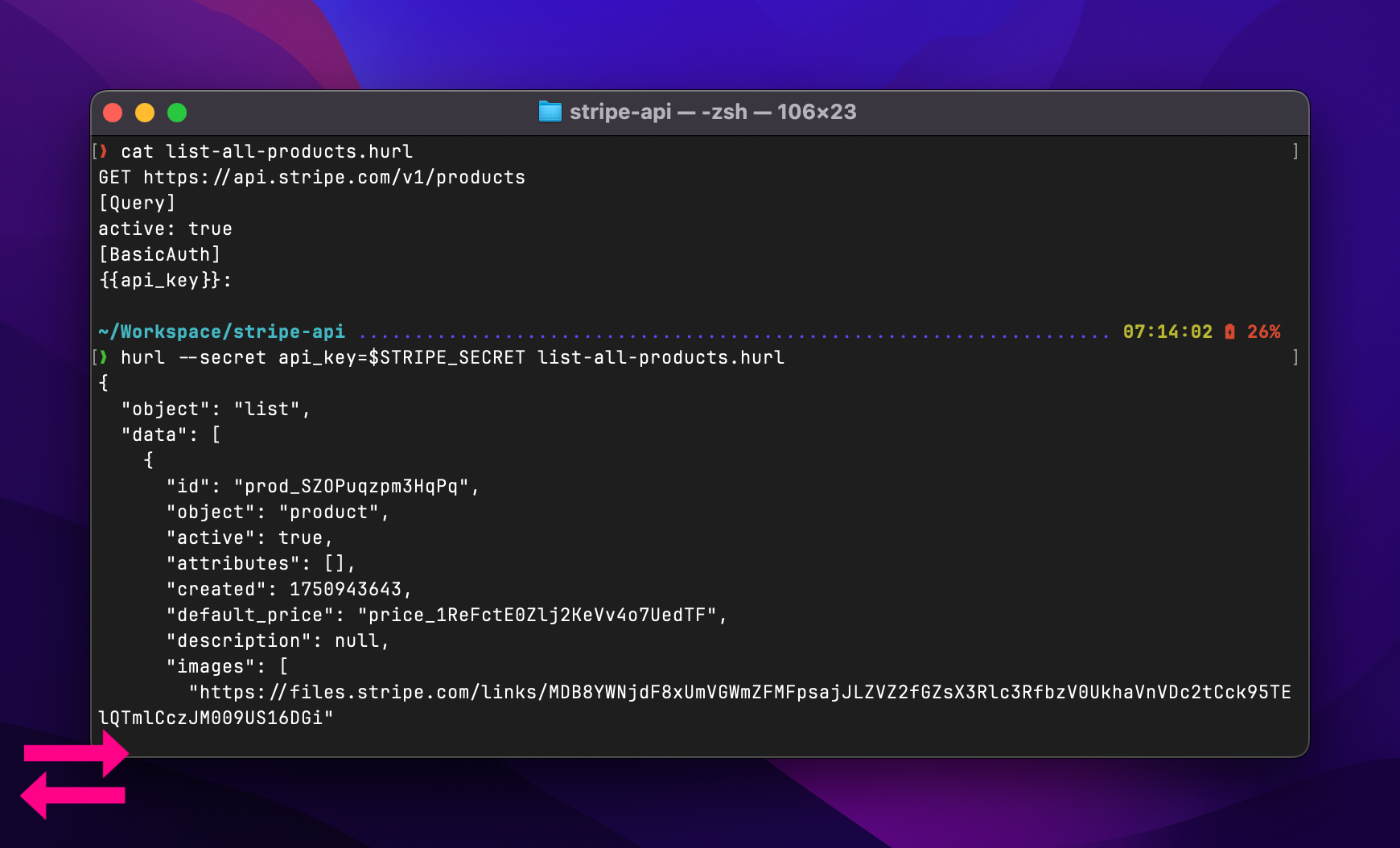This screenshot has width=1400, height=848.
Task: Click the {{api_key}} template variable
Action: pyautogui.click(x=159, y=280)
